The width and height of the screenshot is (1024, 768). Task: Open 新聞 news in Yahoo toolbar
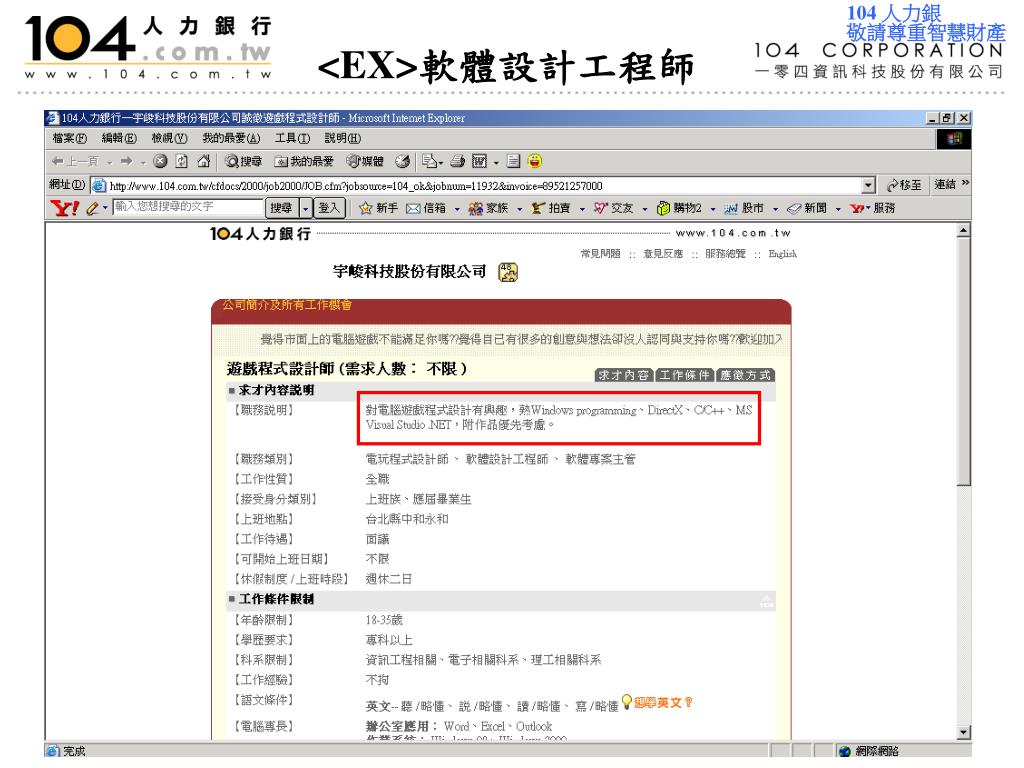tap(807, 208)
